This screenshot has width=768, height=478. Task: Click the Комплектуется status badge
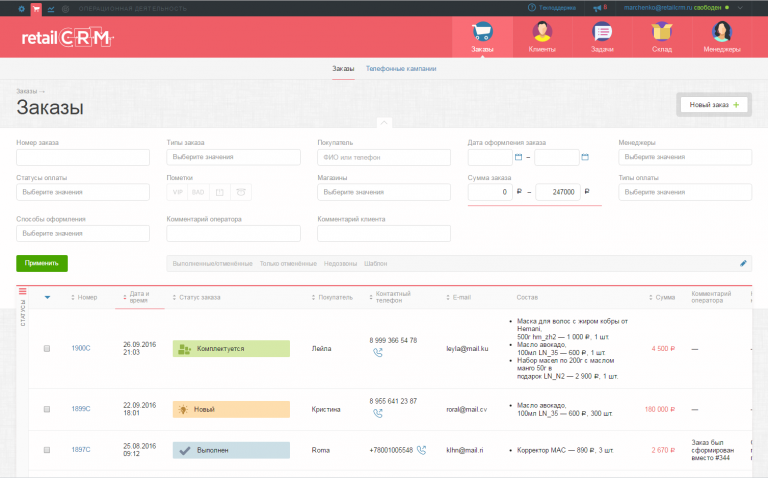pyautogui.click(x=231, y=349)
